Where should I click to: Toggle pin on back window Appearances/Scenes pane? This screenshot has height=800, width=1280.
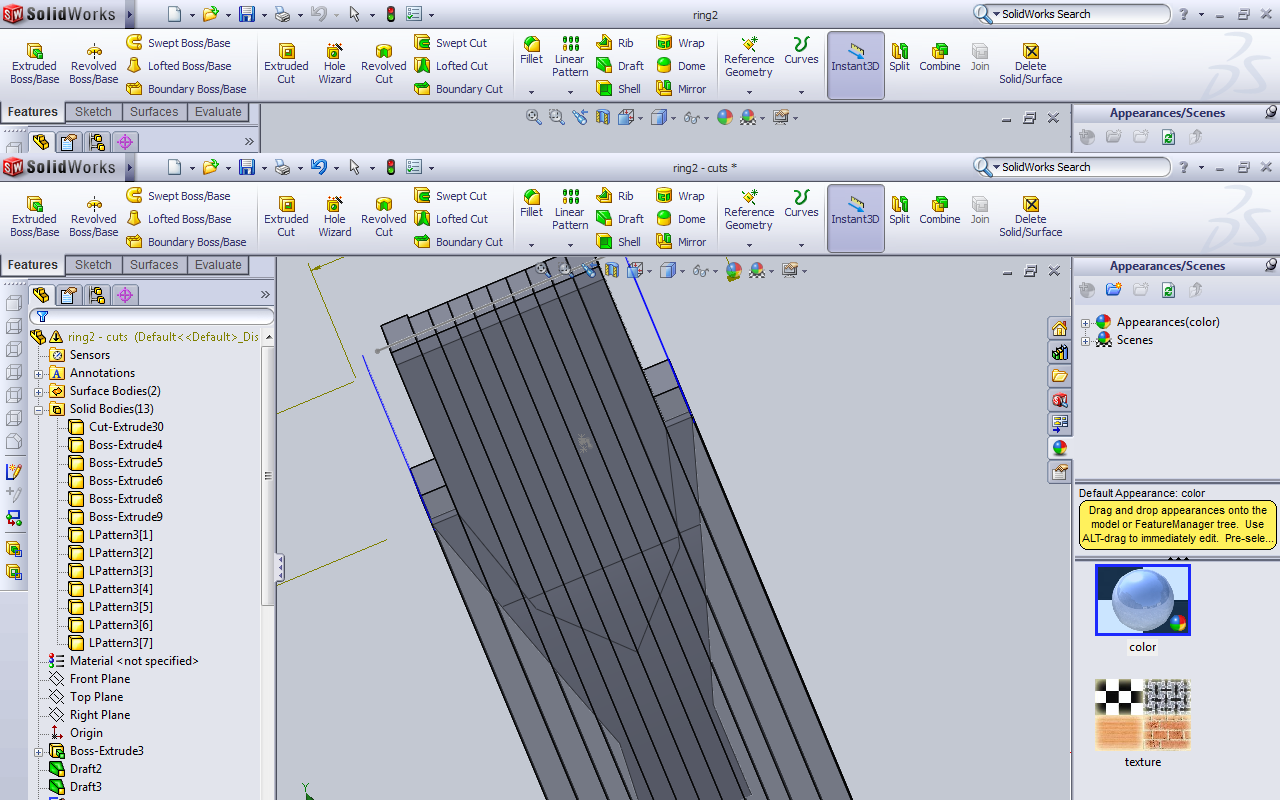tap(1271, 112)
